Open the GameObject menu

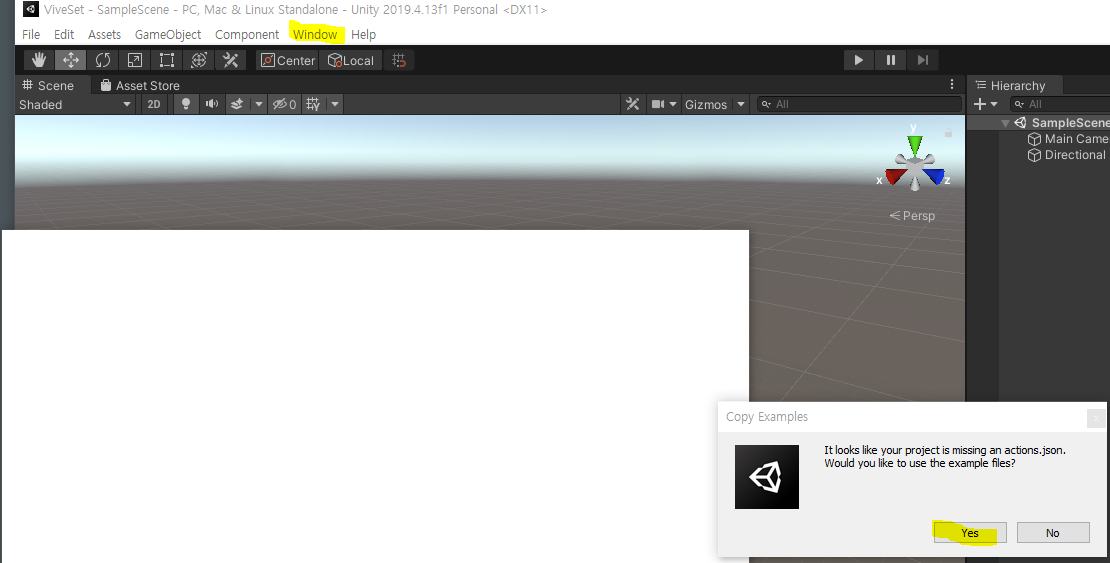168,34
